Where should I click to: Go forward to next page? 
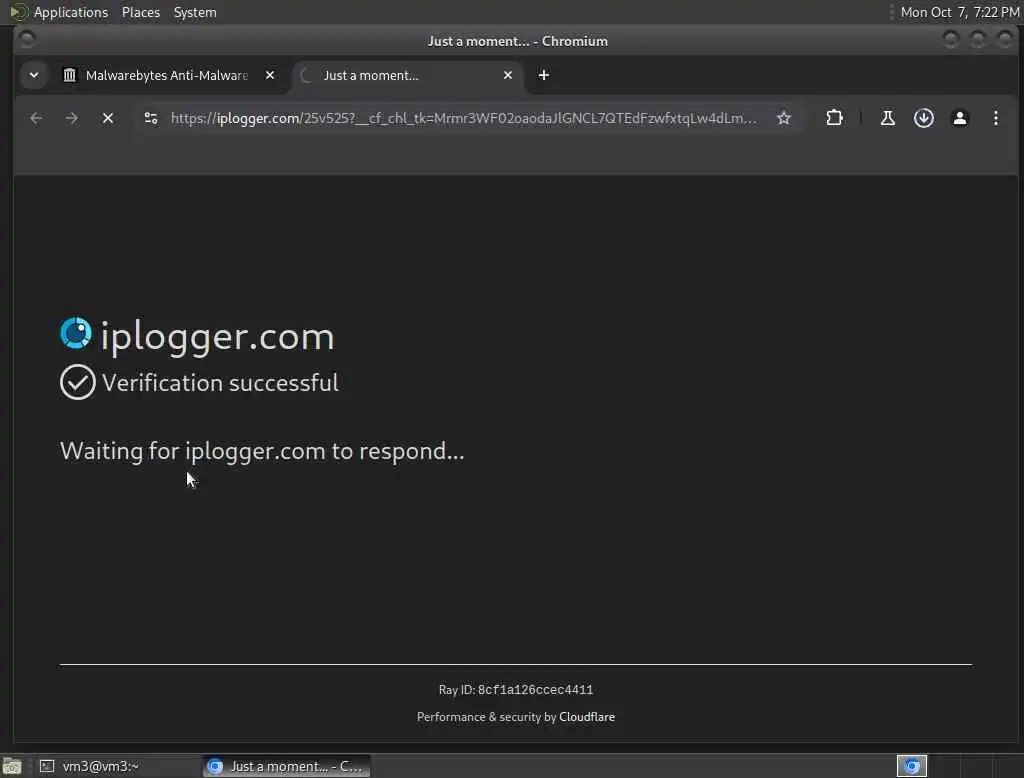tap(72, 118)
